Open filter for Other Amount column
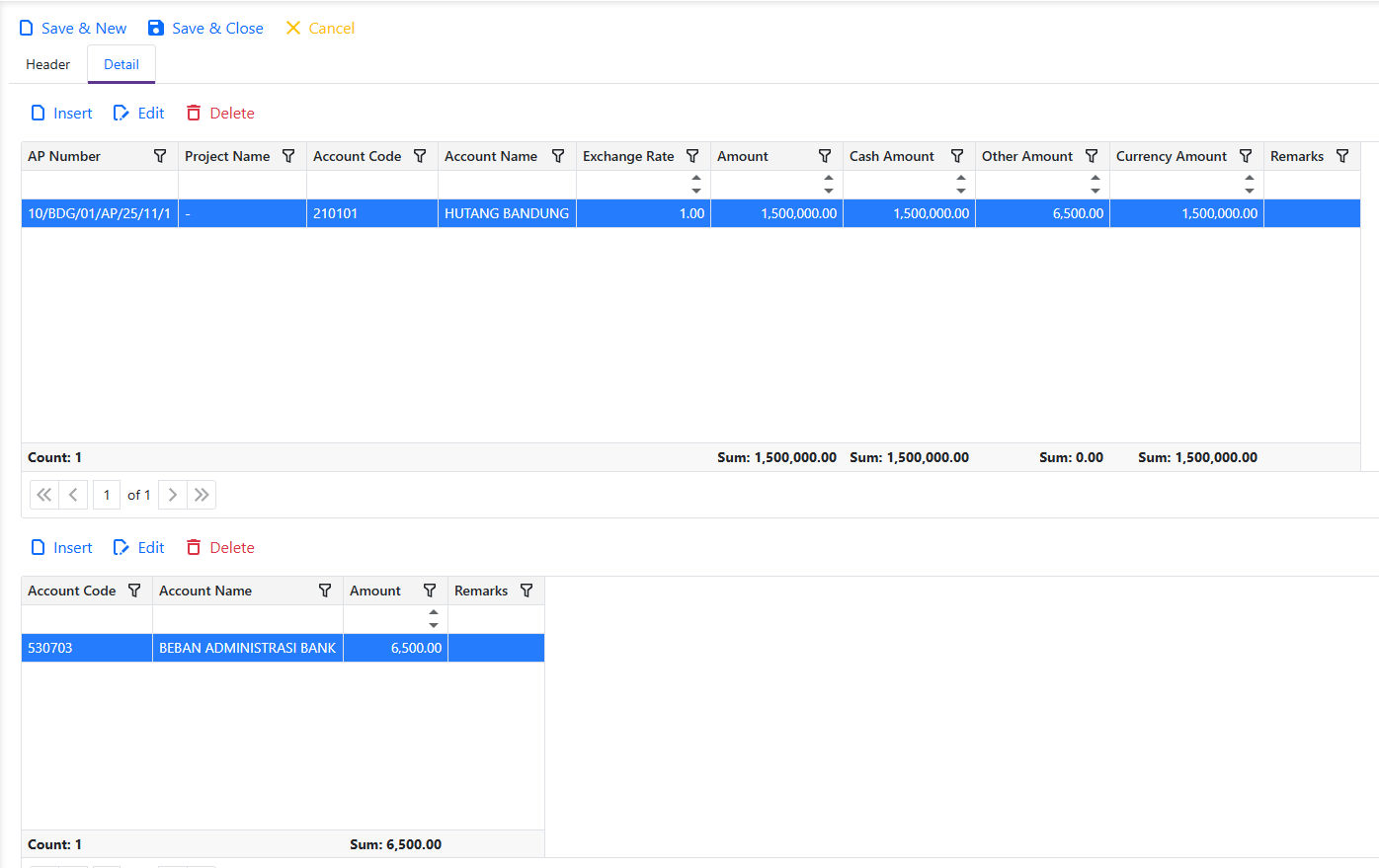 1092,156
